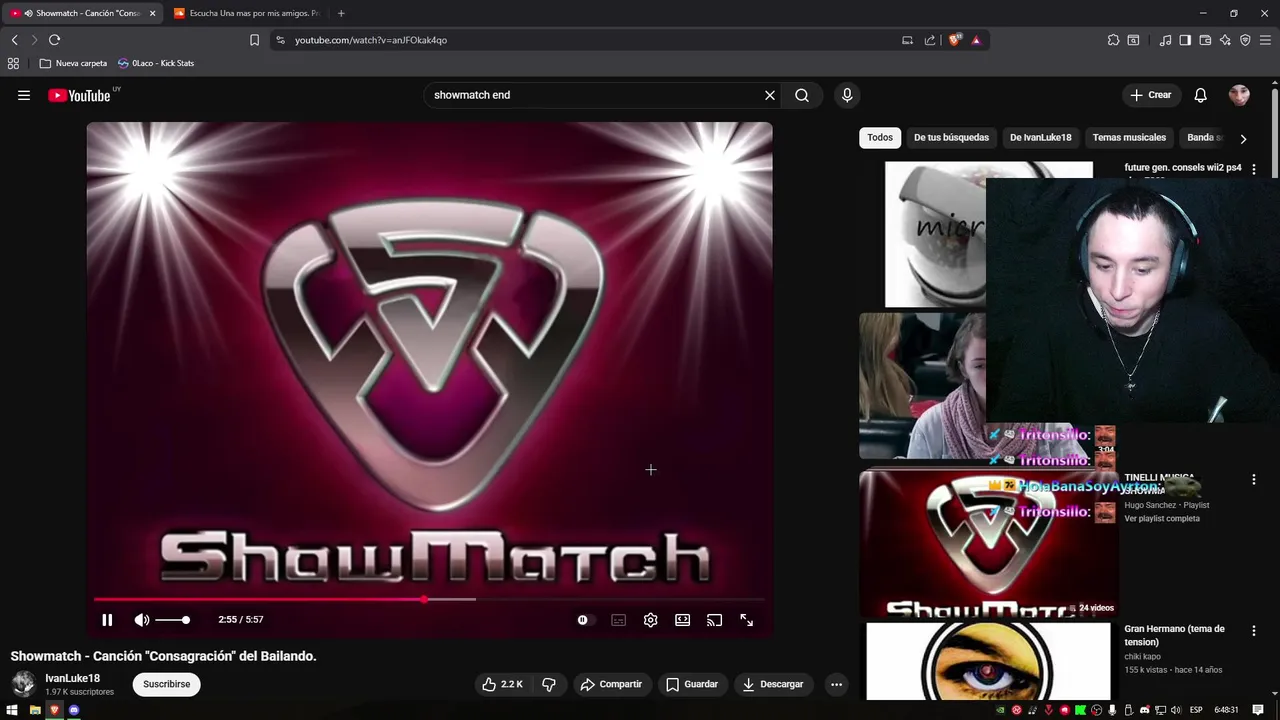
Task: Click the Descargar download button
Action: click(774, 684)
